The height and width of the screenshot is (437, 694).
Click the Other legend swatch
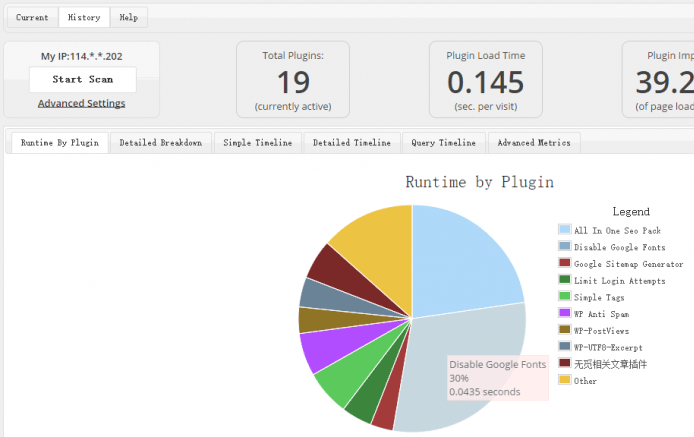[x=564, y=379]
